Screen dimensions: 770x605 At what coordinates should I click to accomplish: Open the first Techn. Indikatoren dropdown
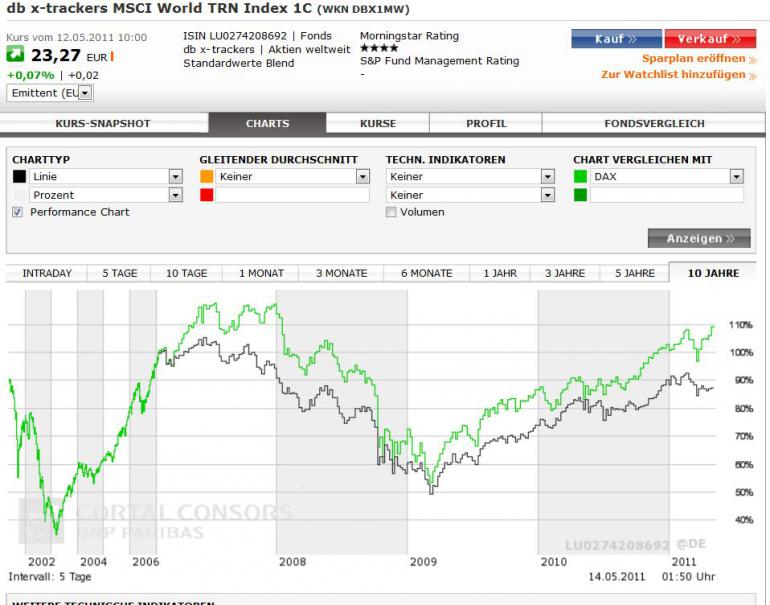(x=470, y=176)
